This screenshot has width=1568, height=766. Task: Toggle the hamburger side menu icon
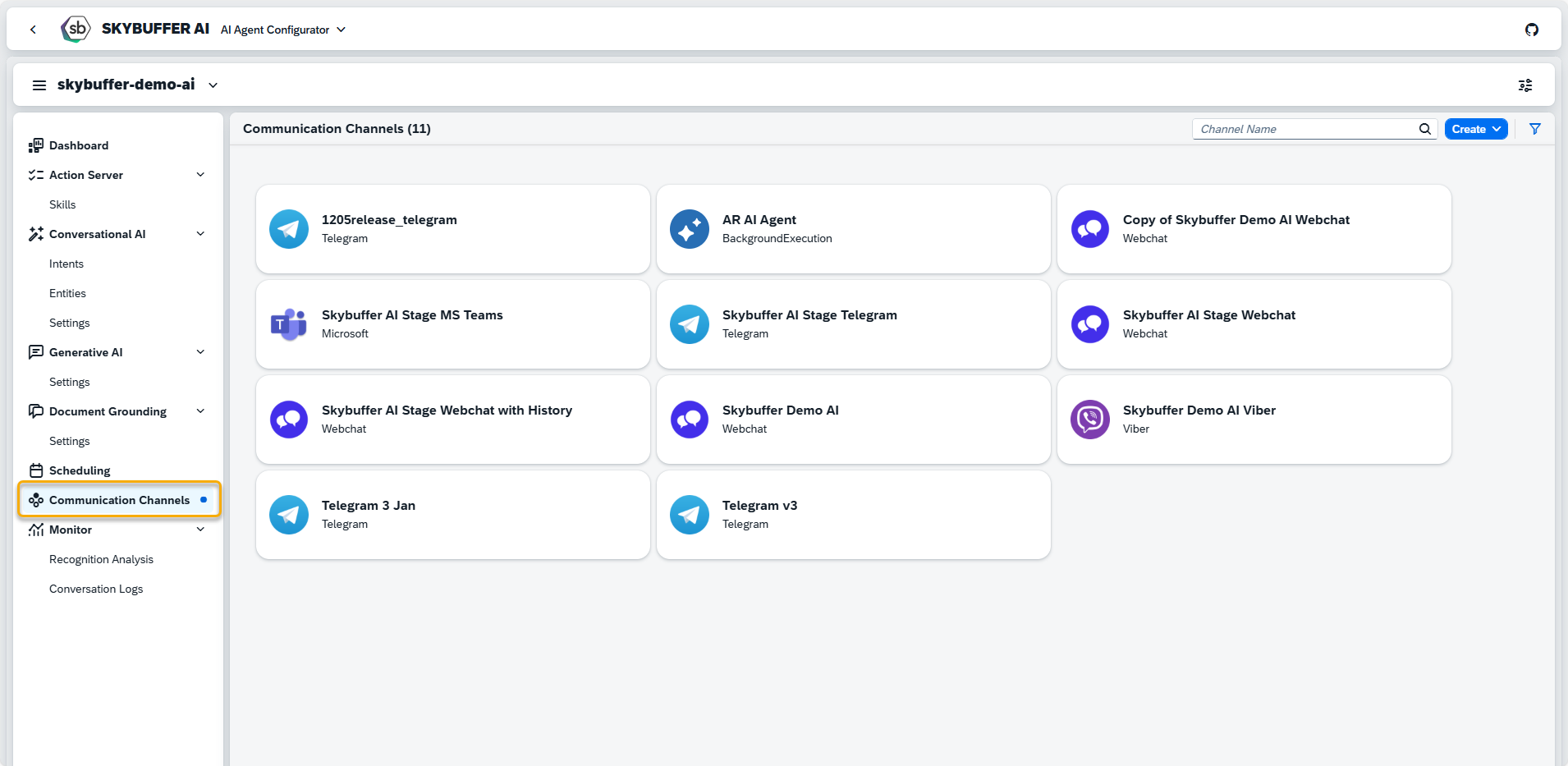point(39,85)
